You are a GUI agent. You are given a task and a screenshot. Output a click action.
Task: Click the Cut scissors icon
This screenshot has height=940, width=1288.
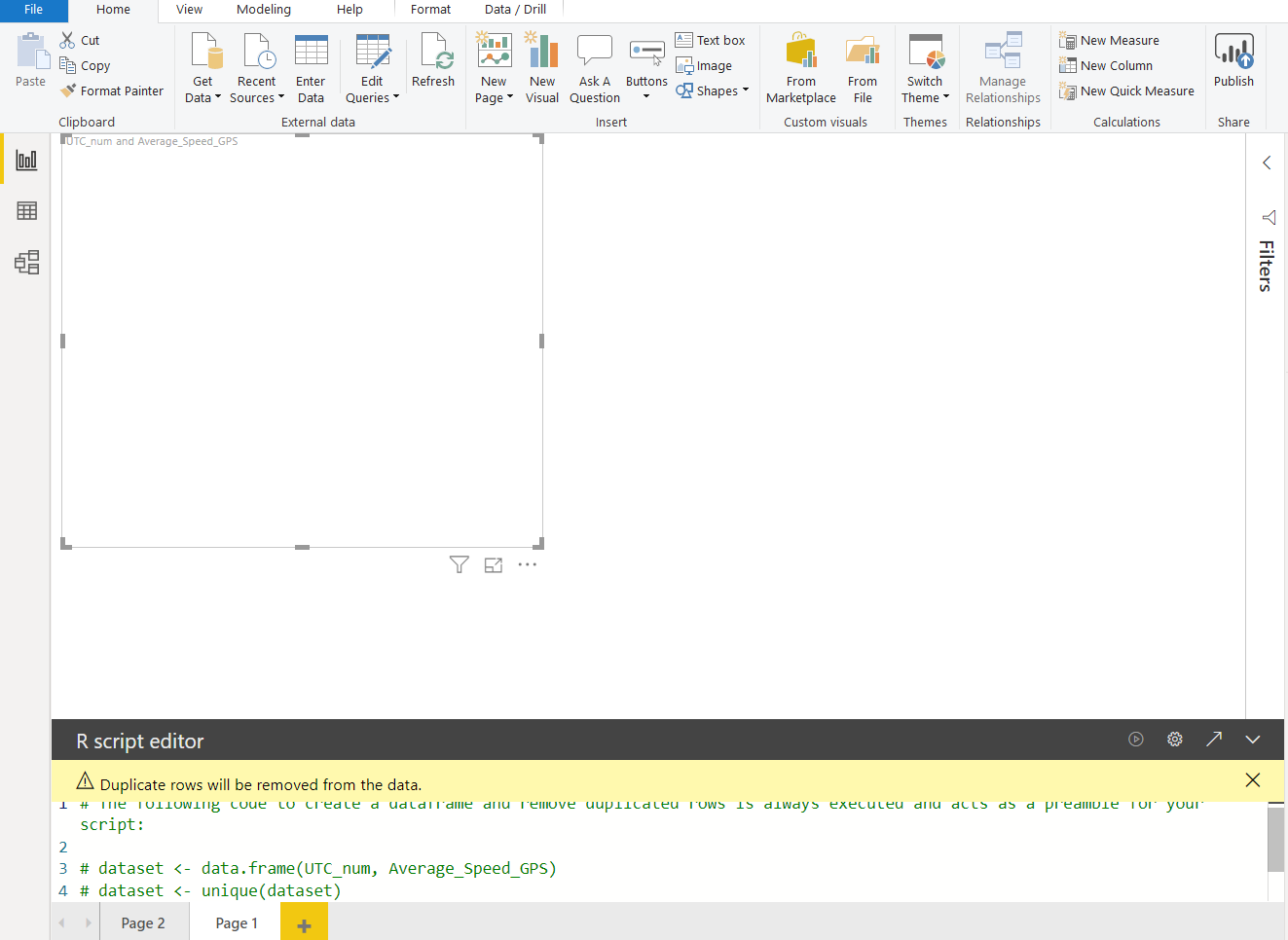pos(67,40)
